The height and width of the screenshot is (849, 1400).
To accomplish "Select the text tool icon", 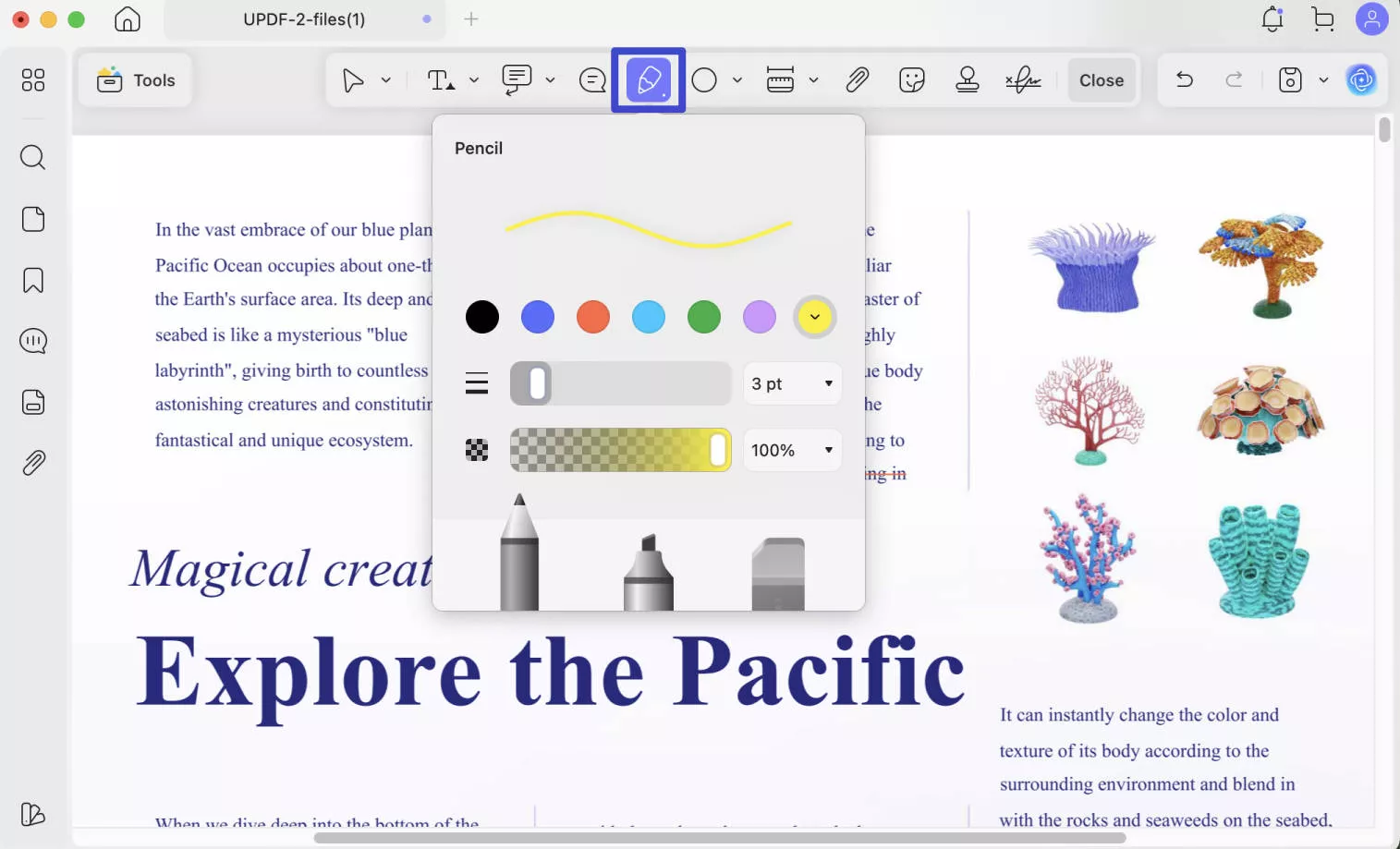I will point(441,80).
